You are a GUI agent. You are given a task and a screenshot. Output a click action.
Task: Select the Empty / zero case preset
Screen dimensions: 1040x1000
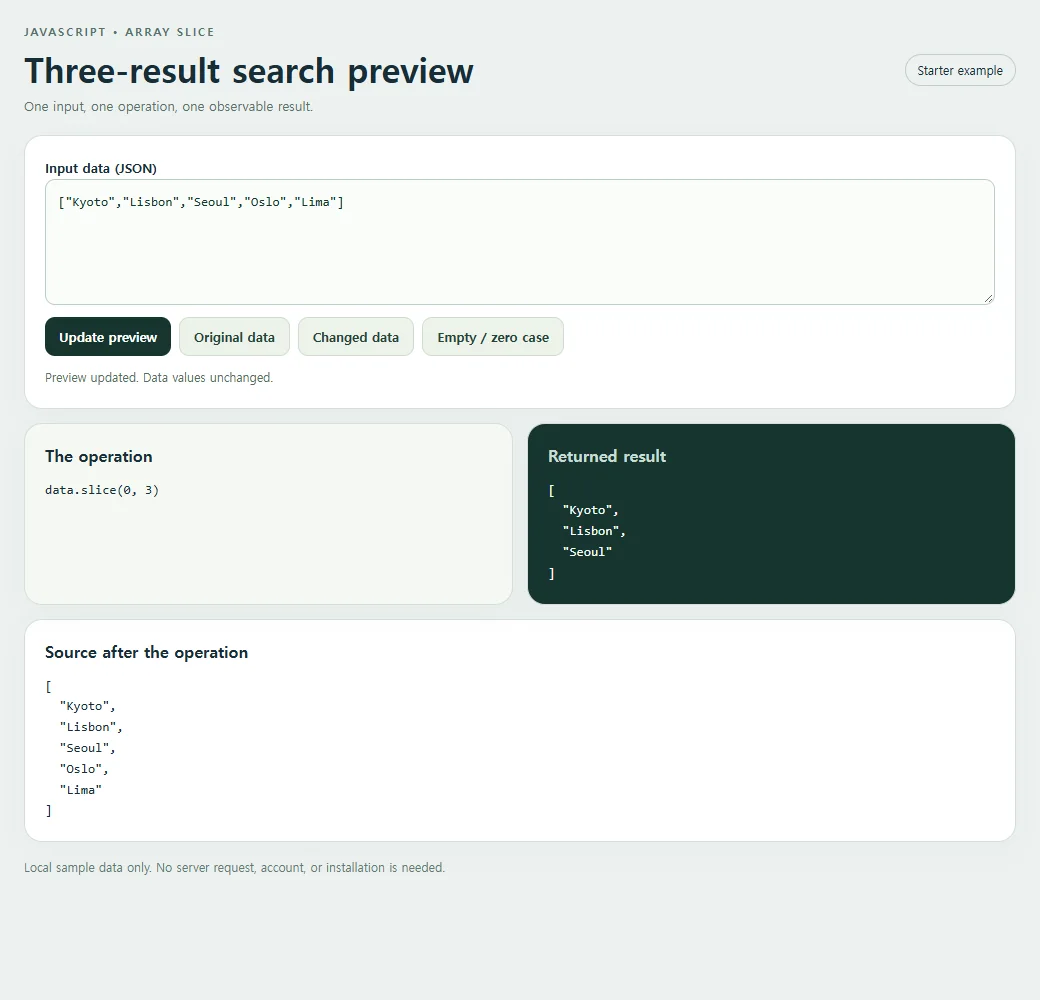pyautogui.click(x=493, y=337)
